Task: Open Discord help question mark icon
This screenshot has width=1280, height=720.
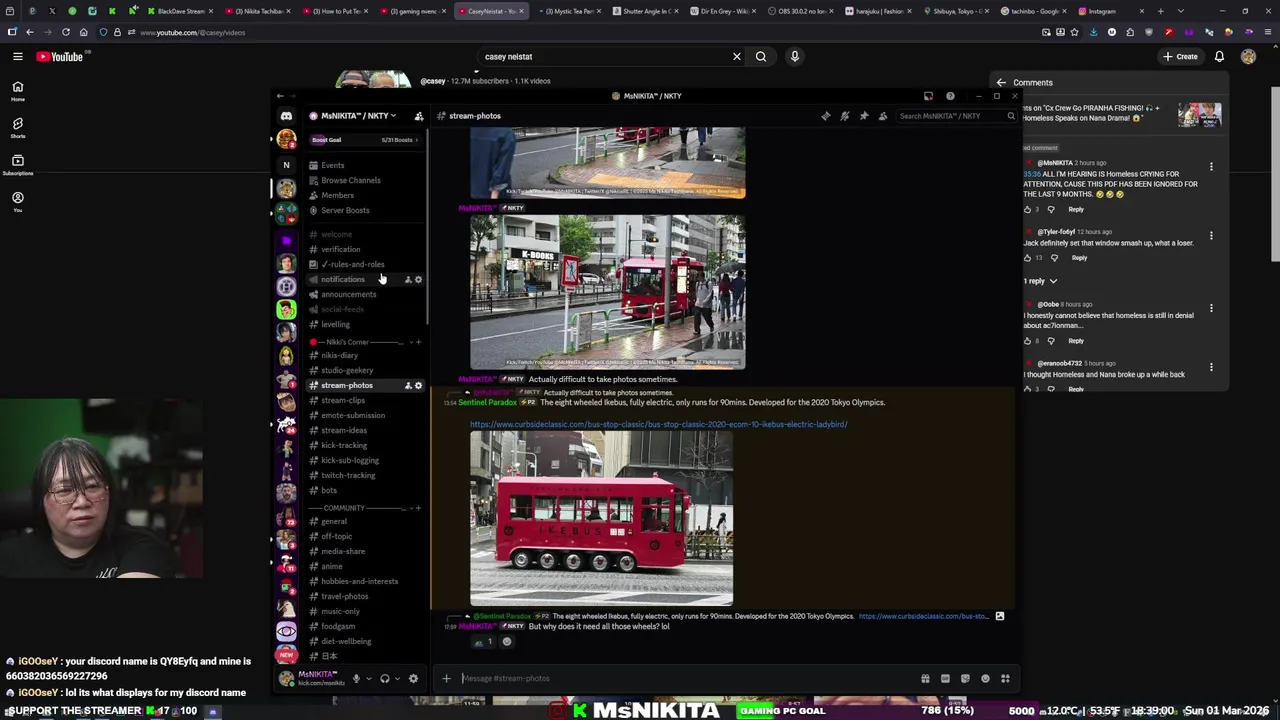Action: 950,96
